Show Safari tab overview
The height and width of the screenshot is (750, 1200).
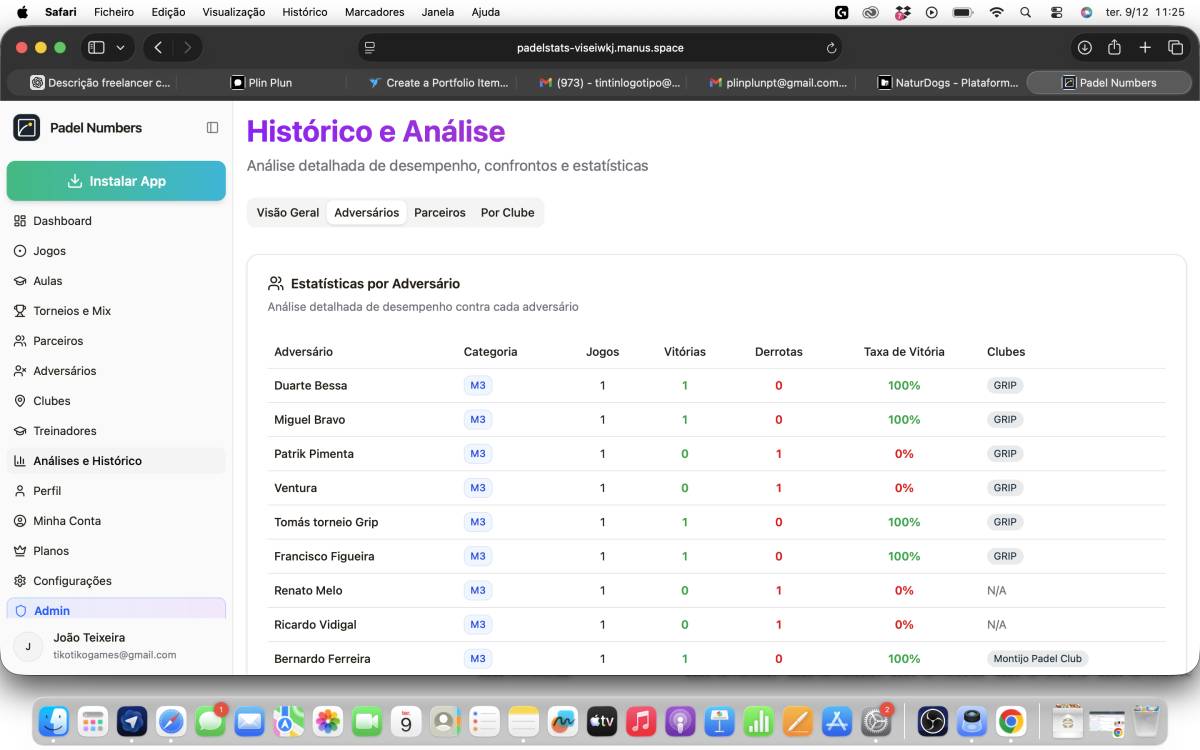[1175, 48]
